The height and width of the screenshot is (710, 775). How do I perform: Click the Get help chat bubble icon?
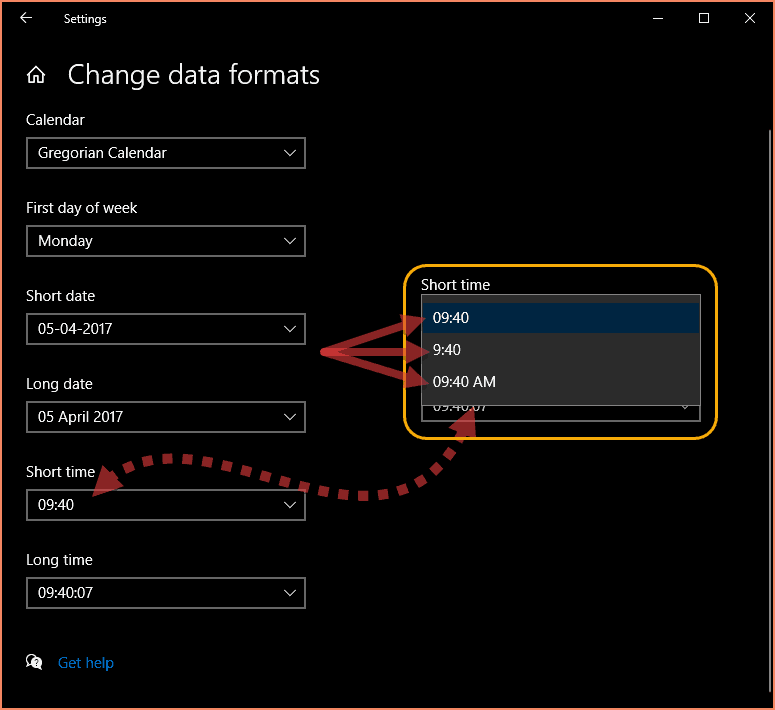coord(35,662)
